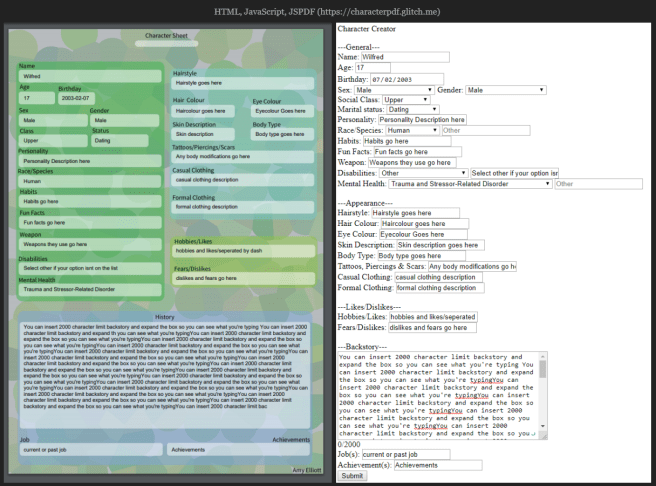Expand the Race/Species dropdown
Image resolution: width=656 pixels, height=486 pixels.
tap(412, 130)
